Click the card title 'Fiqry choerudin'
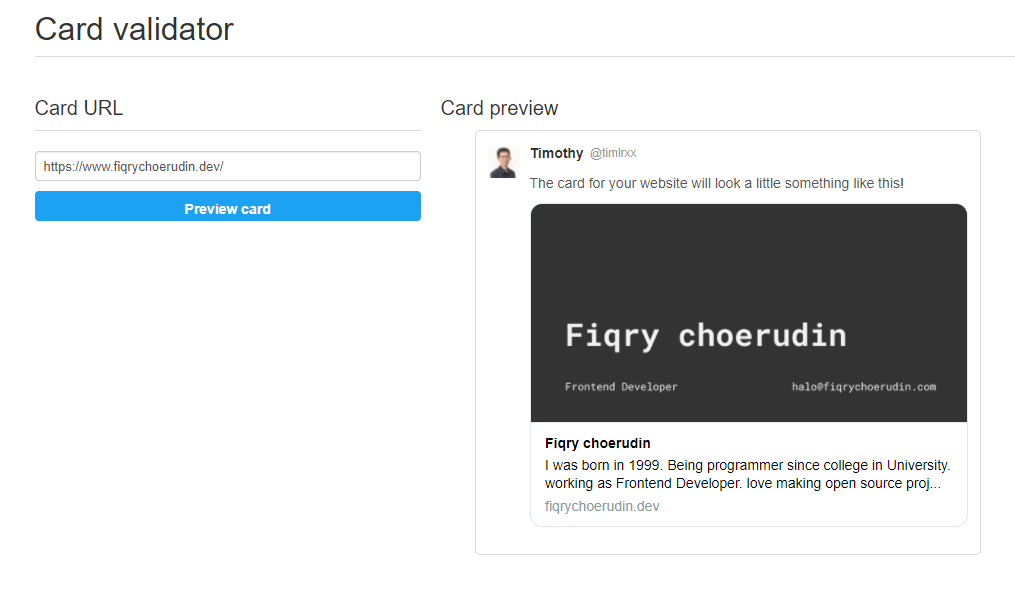The height and width of the screenshot is (589, 1015). [x=596, y=443]
